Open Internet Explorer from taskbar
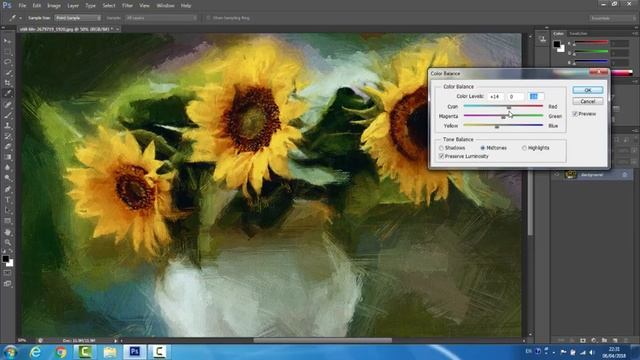This screenshot has width=640, height=360. [36, 352]
